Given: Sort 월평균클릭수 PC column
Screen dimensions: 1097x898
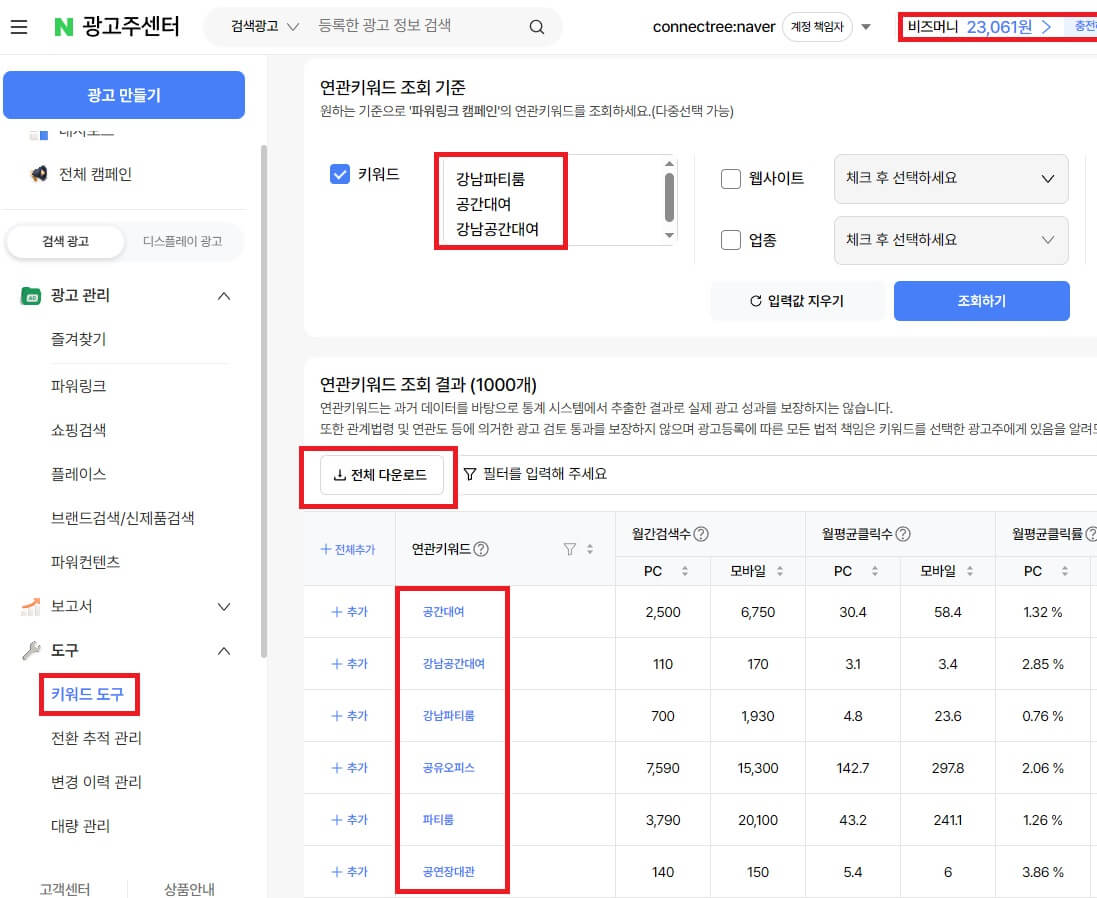Looking at the screenshot, I should (x=875, y=571).
